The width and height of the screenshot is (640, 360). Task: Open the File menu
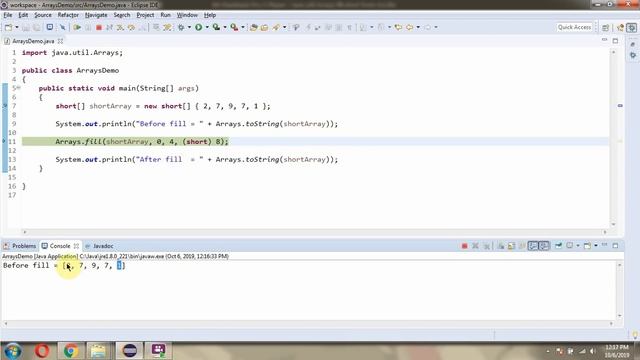point(8,15)
